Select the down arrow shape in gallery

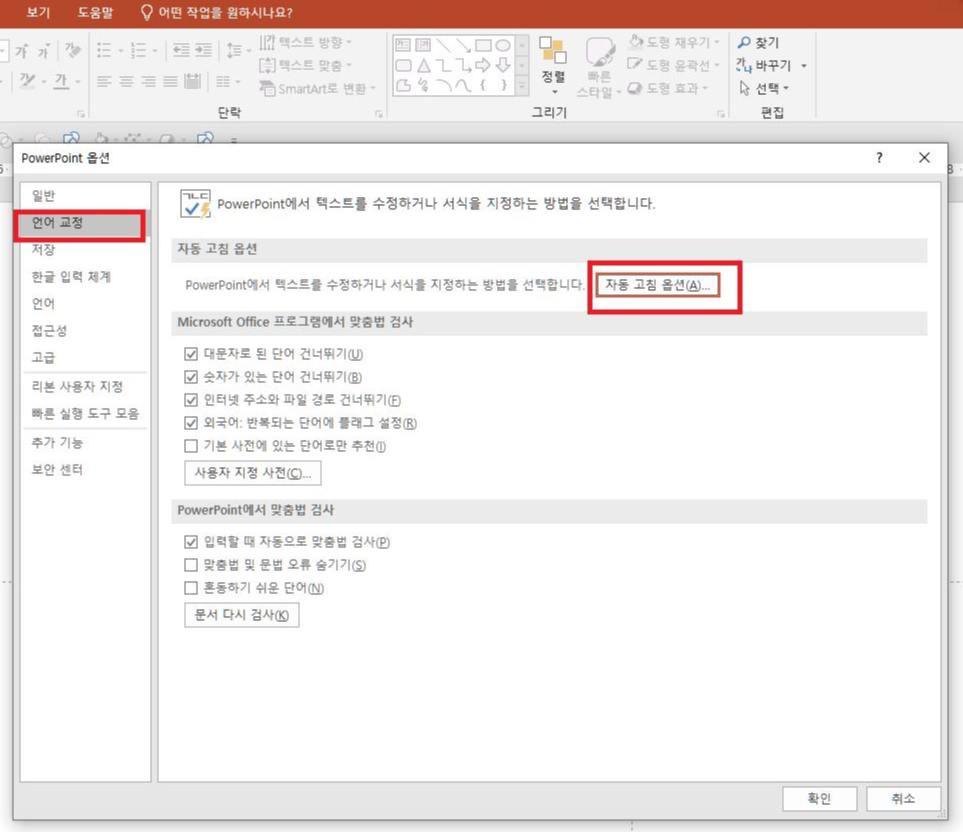point(503,65)
